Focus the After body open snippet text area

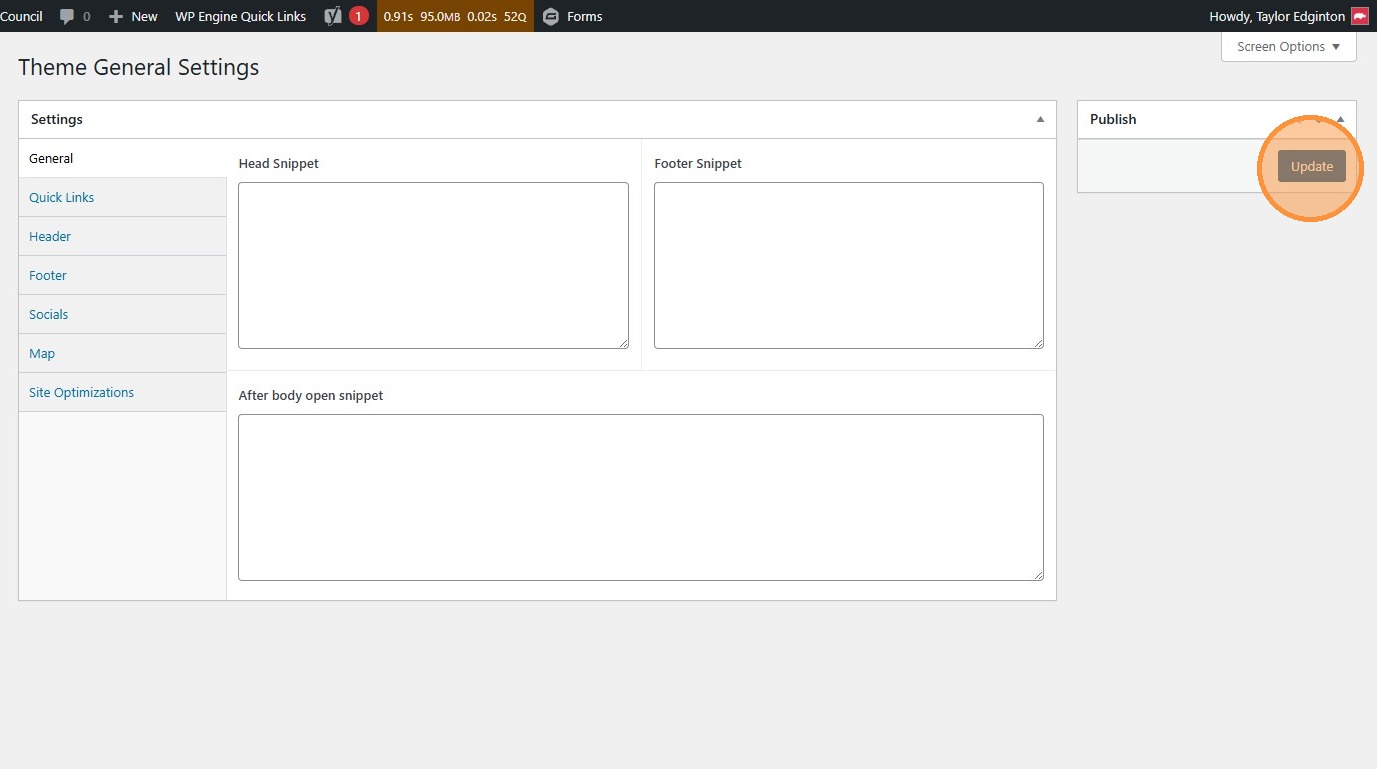(x=641, y=497)
